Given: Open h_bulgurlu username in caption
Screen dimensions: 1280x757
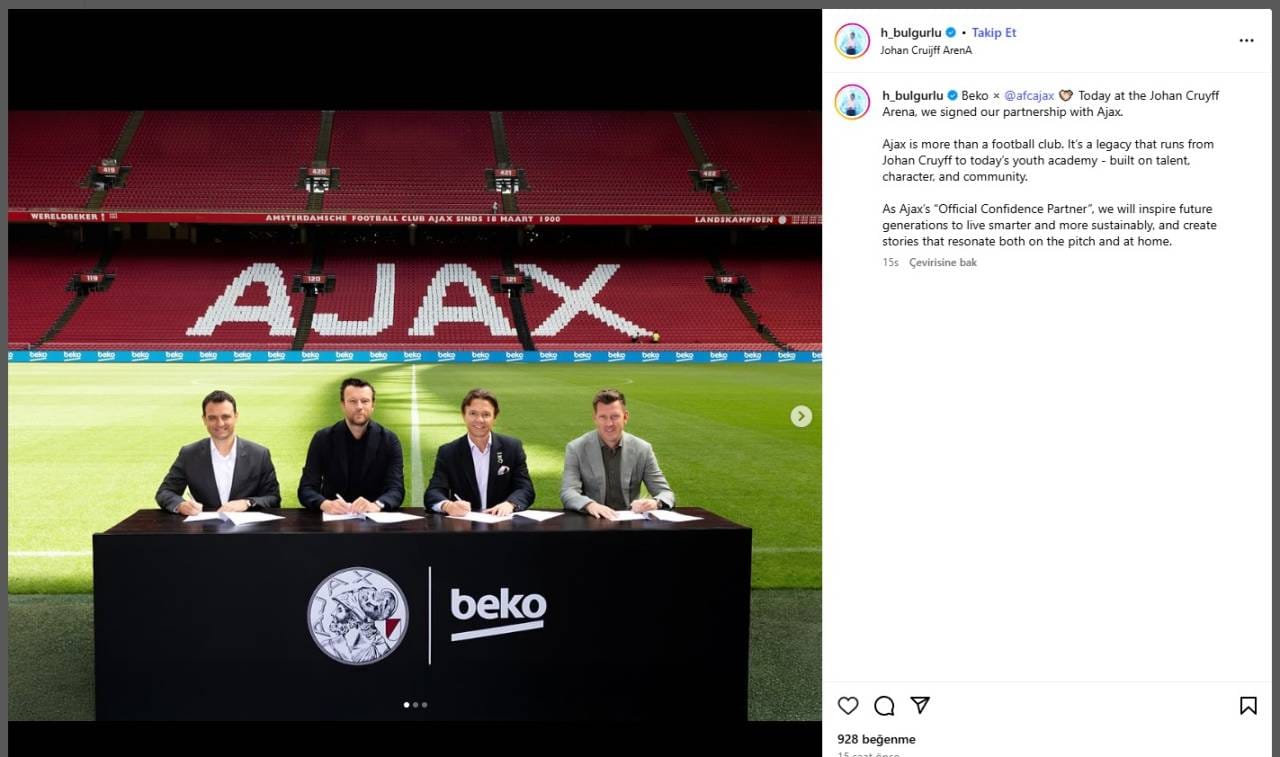Looking at the screenshot, I should tap(913, 96).
